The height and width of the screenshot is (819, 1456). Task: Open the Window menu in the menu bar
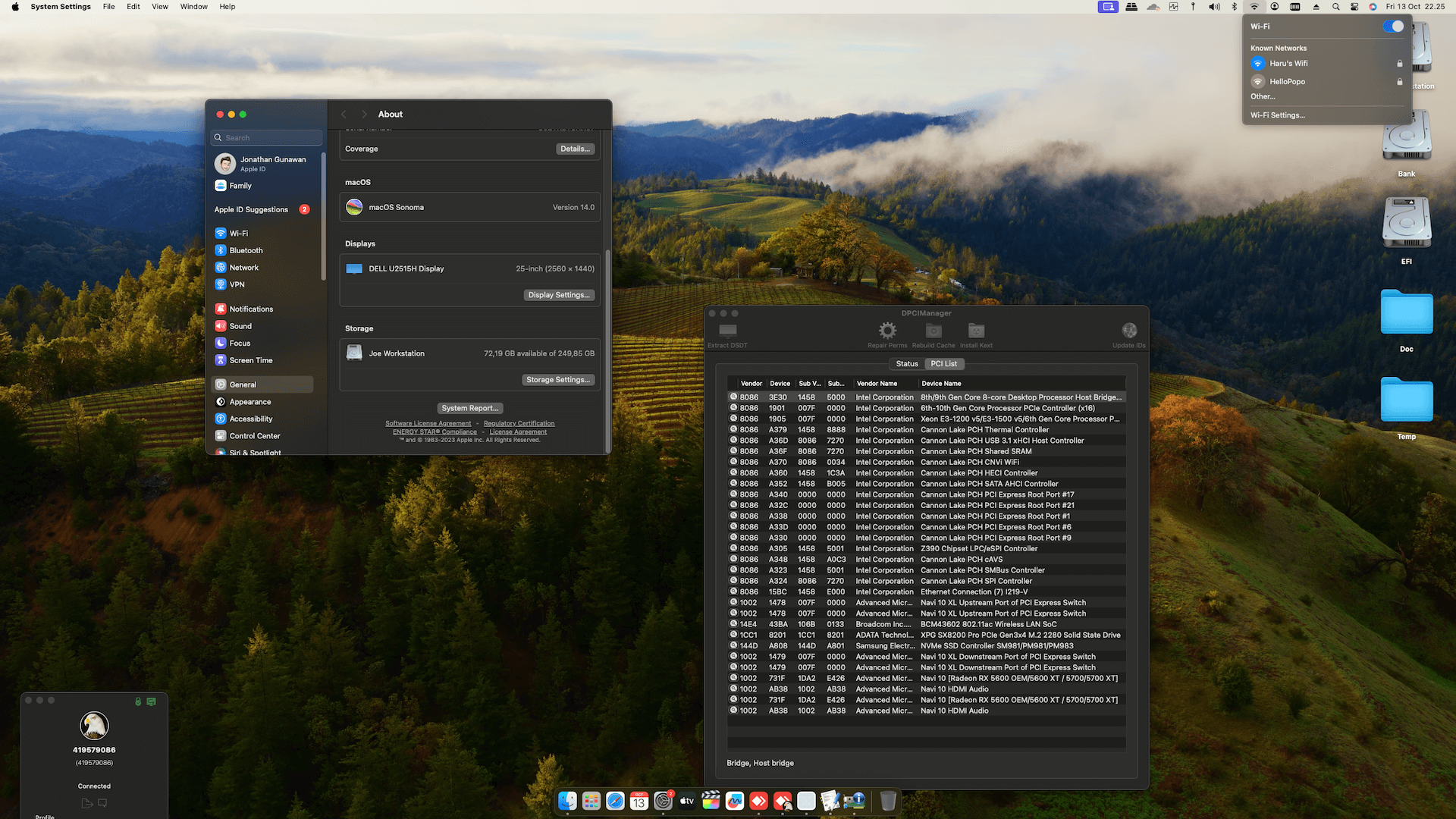click(x=193, y=7)
